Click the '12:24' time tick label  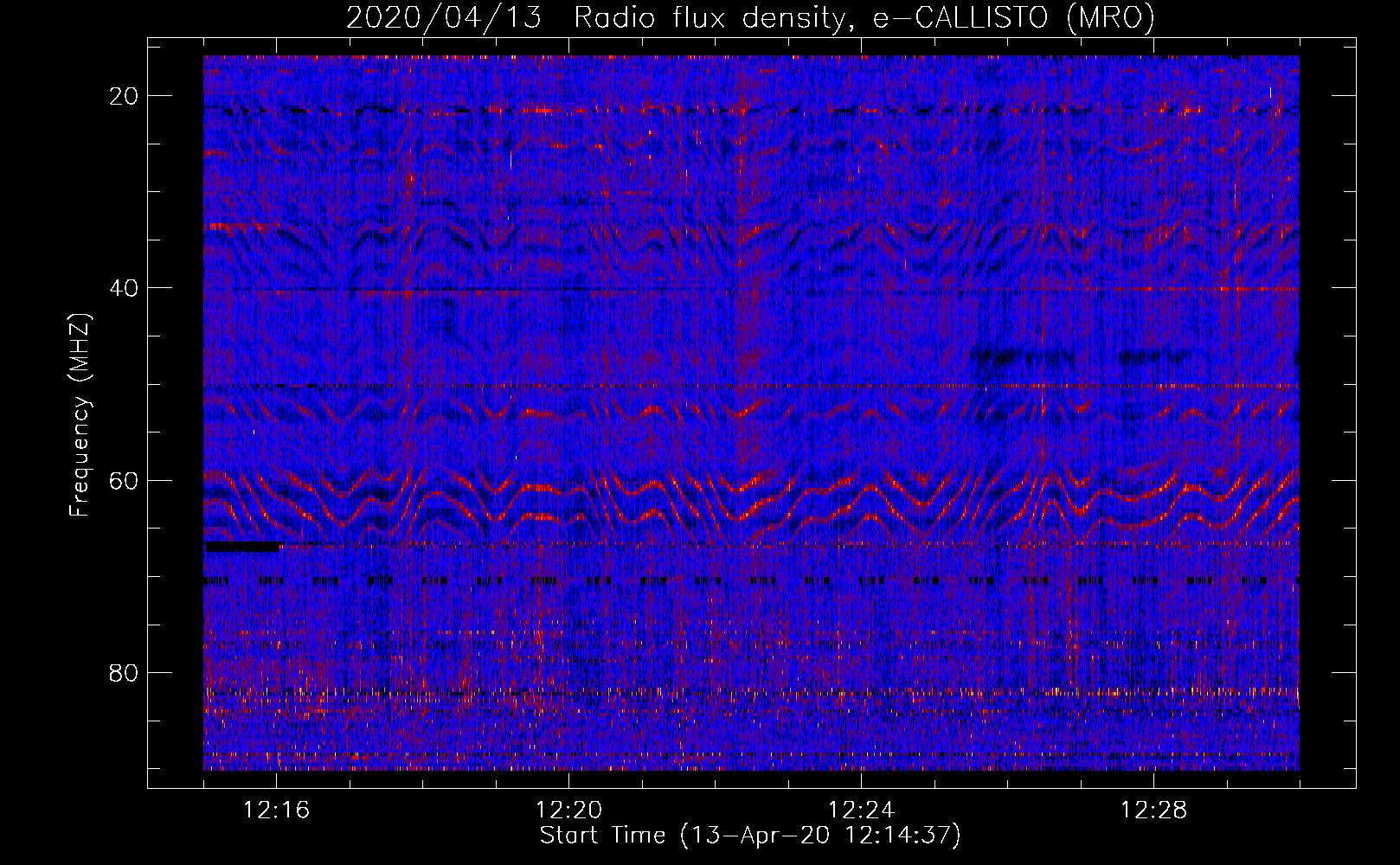pyautogui.click(x=861, y=811)
